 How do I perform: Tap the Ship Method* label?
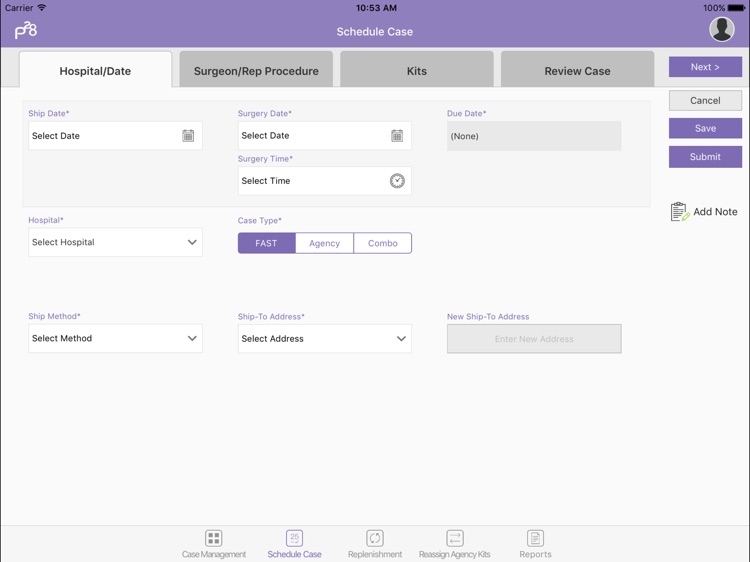[x=55, y=316]
